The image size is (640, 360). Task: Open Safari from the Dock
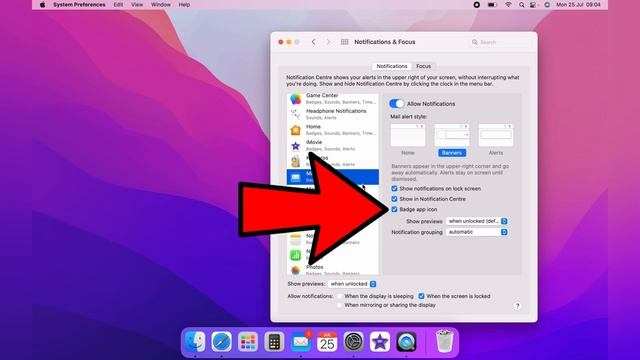[222, 341]
